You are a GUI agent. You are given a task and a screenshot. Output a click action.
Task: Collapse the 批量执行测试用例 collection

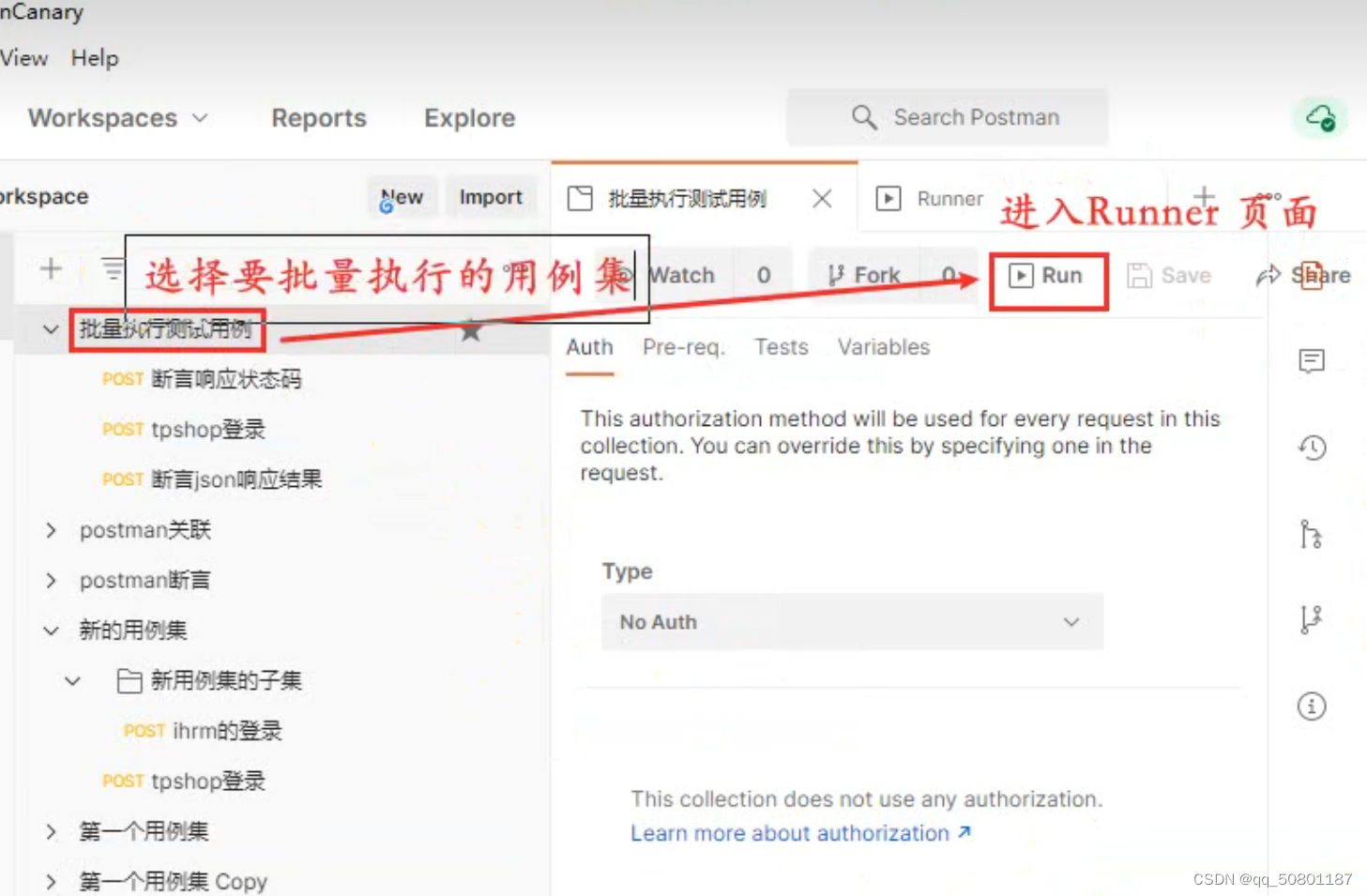point(51,329)
